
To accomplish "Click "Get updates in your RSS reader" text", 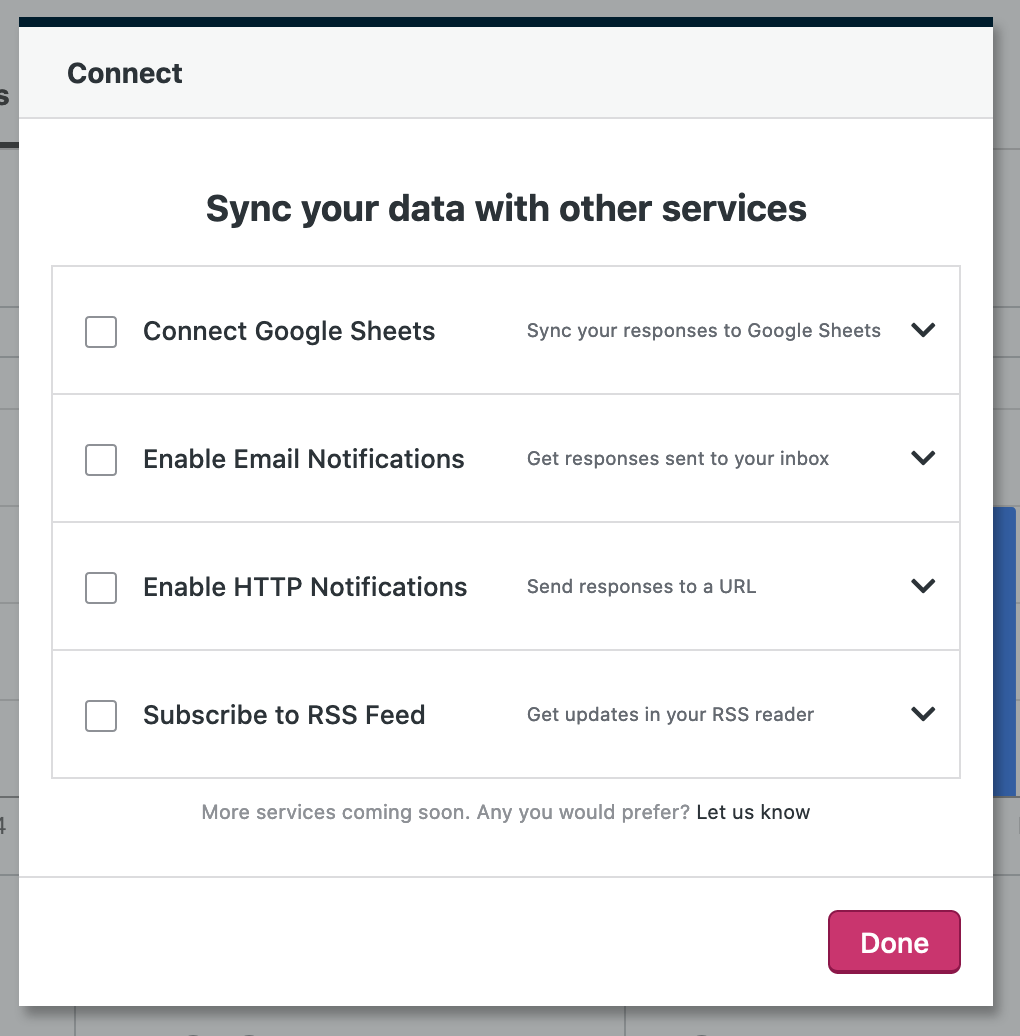I will (670, 715).
